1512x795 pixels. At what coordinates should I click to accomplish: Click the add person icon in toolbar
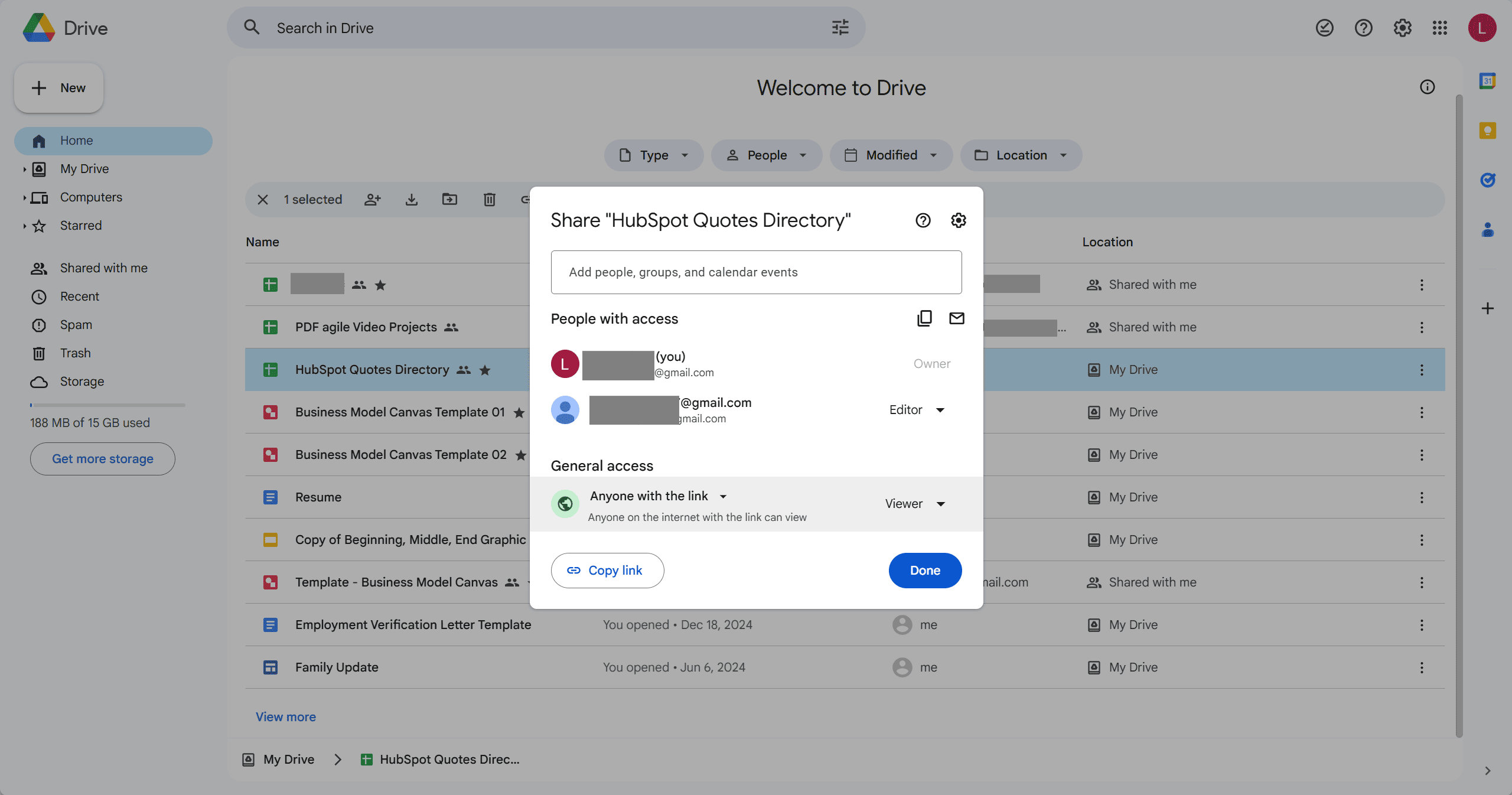pos(372,200)
